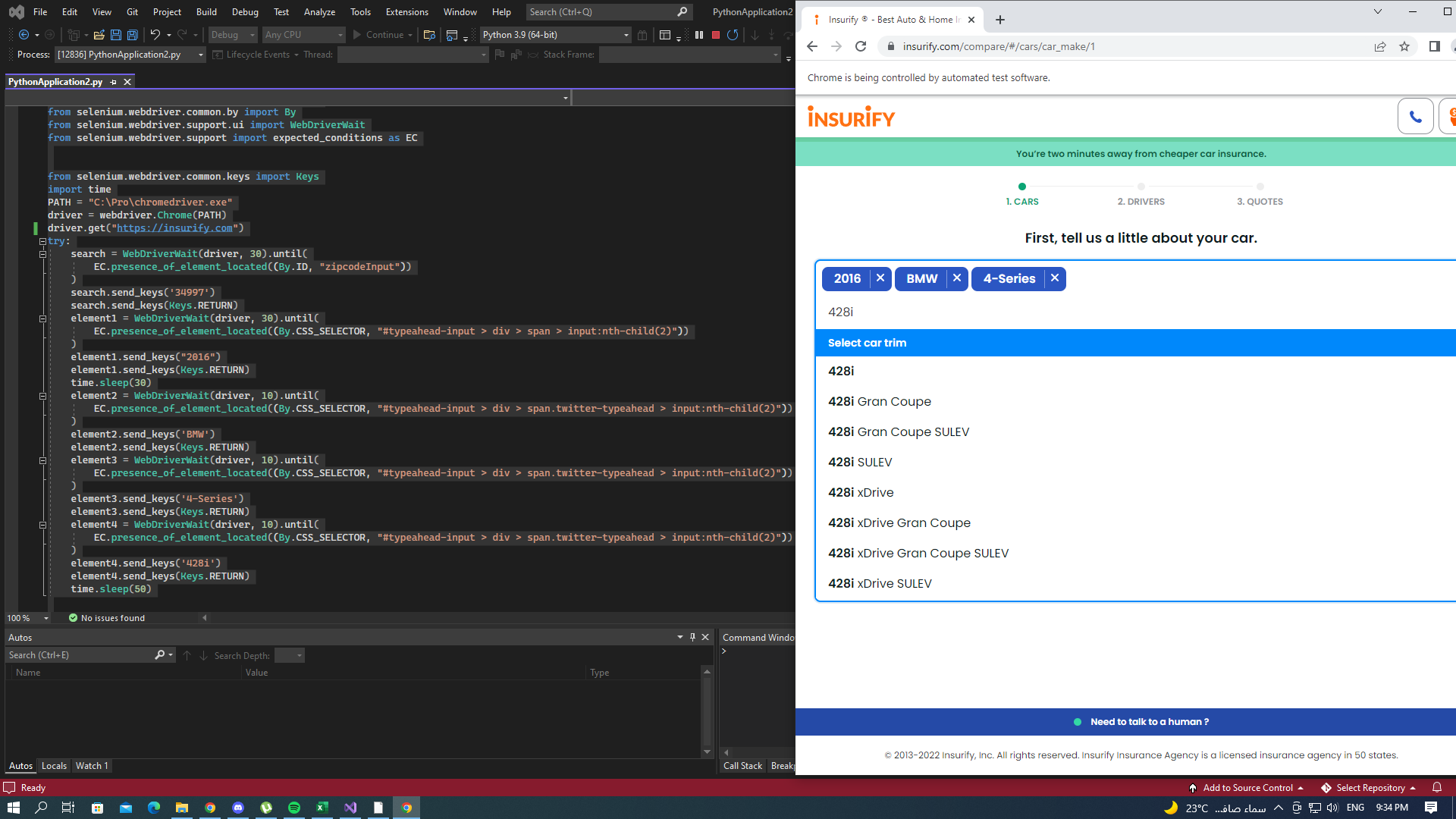Image resolution: width=1456 pixels, height=819 pixels.
Task: Open Discord from the taskbar
Action: tap(238, 808)
